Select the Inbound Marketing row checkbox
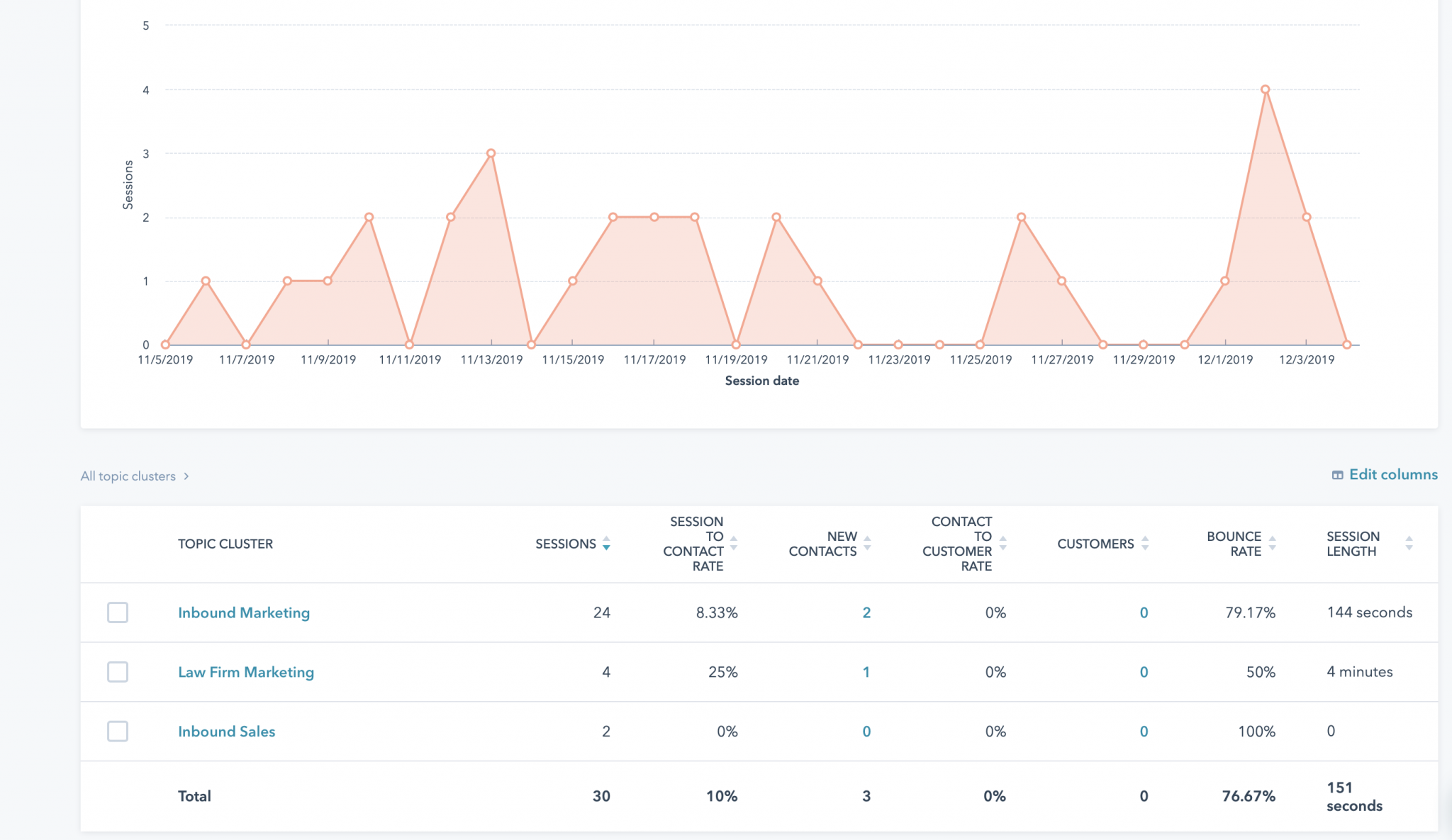 pyautogui.click(x=118, y=612)
